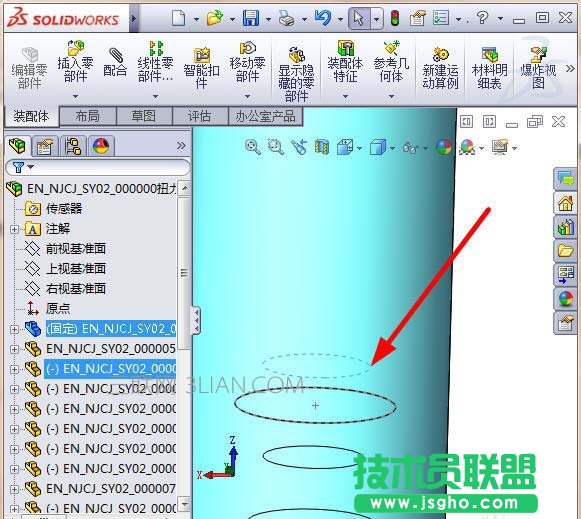Open File Explorer folder task pane icon
Screen dimensions: 581x519
[x=565, y=251]
